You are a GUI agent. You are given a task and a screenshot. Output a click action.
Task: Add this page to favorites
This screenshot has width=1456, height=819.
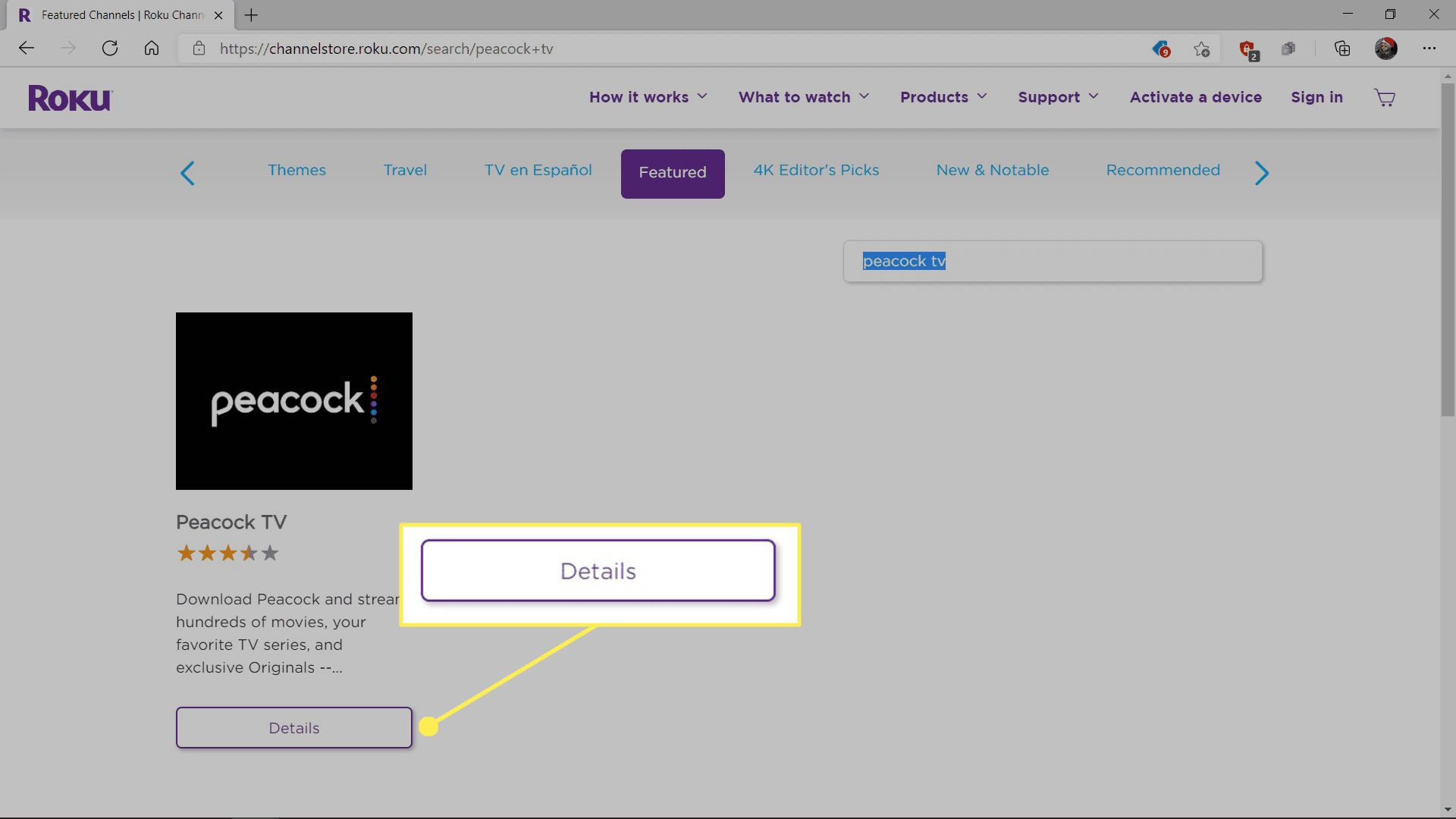[x=1201, y=49]
